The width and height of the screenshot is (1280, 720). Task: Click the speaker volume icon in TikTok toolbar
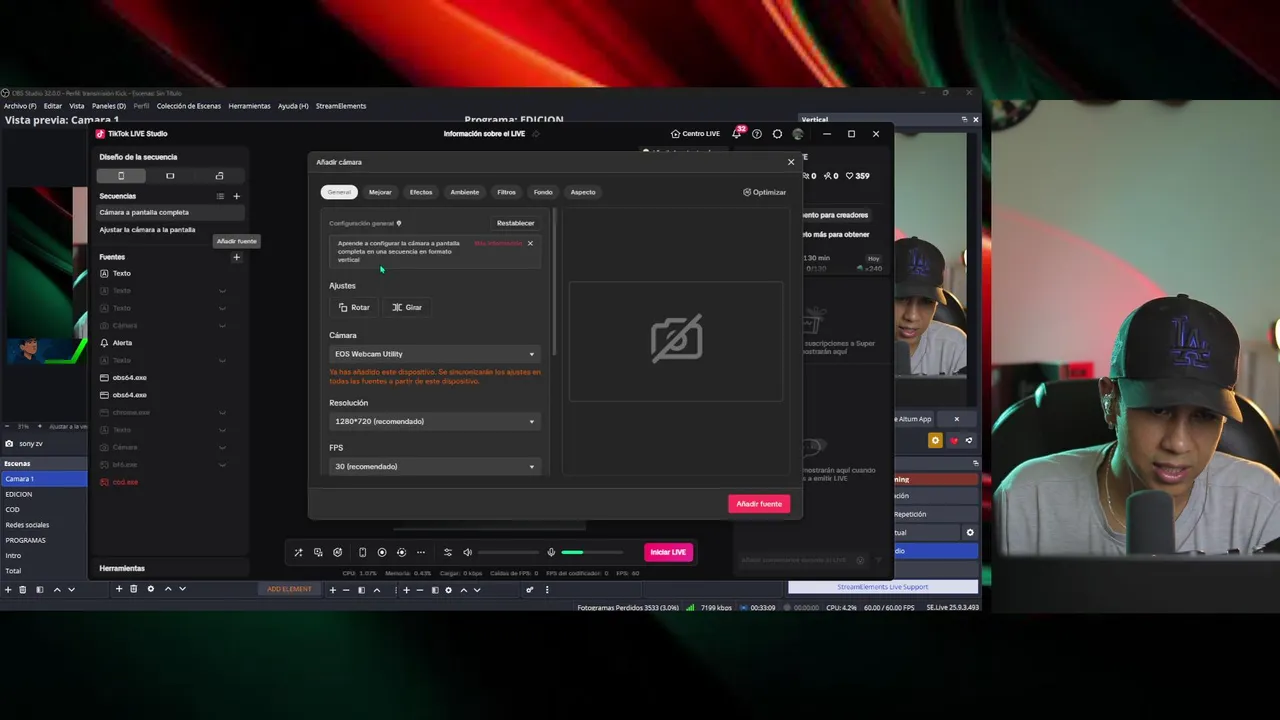coord(467,552)
